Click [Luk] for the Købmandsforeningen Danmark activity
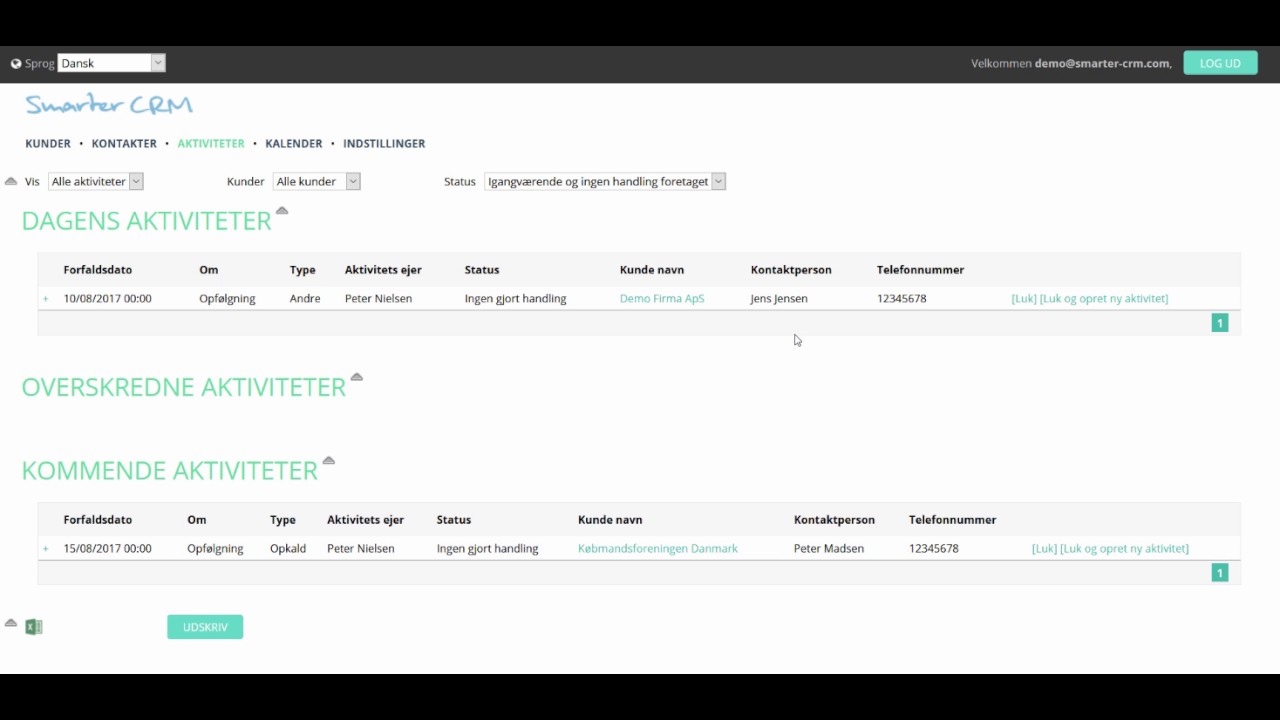The image size is (1280, 720). (1044, 548)
